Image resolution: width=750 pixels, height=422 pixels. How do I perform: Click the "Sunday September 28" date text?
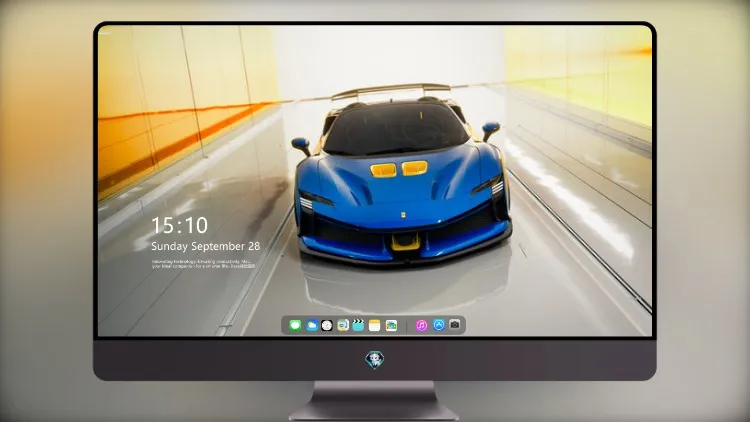pyautogui.click(x=206, y=246)
